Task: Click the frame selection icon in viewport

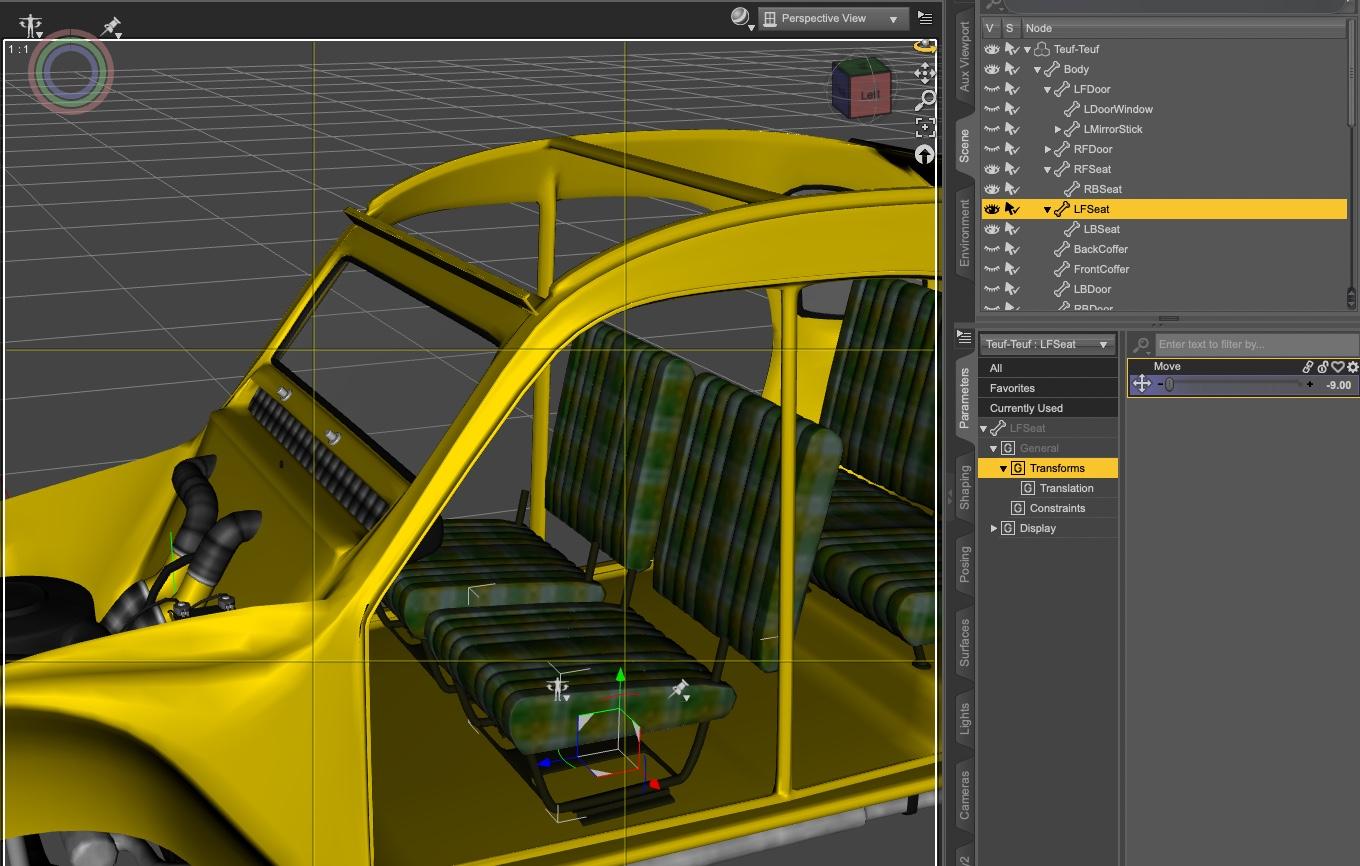Action: point(925,127)
